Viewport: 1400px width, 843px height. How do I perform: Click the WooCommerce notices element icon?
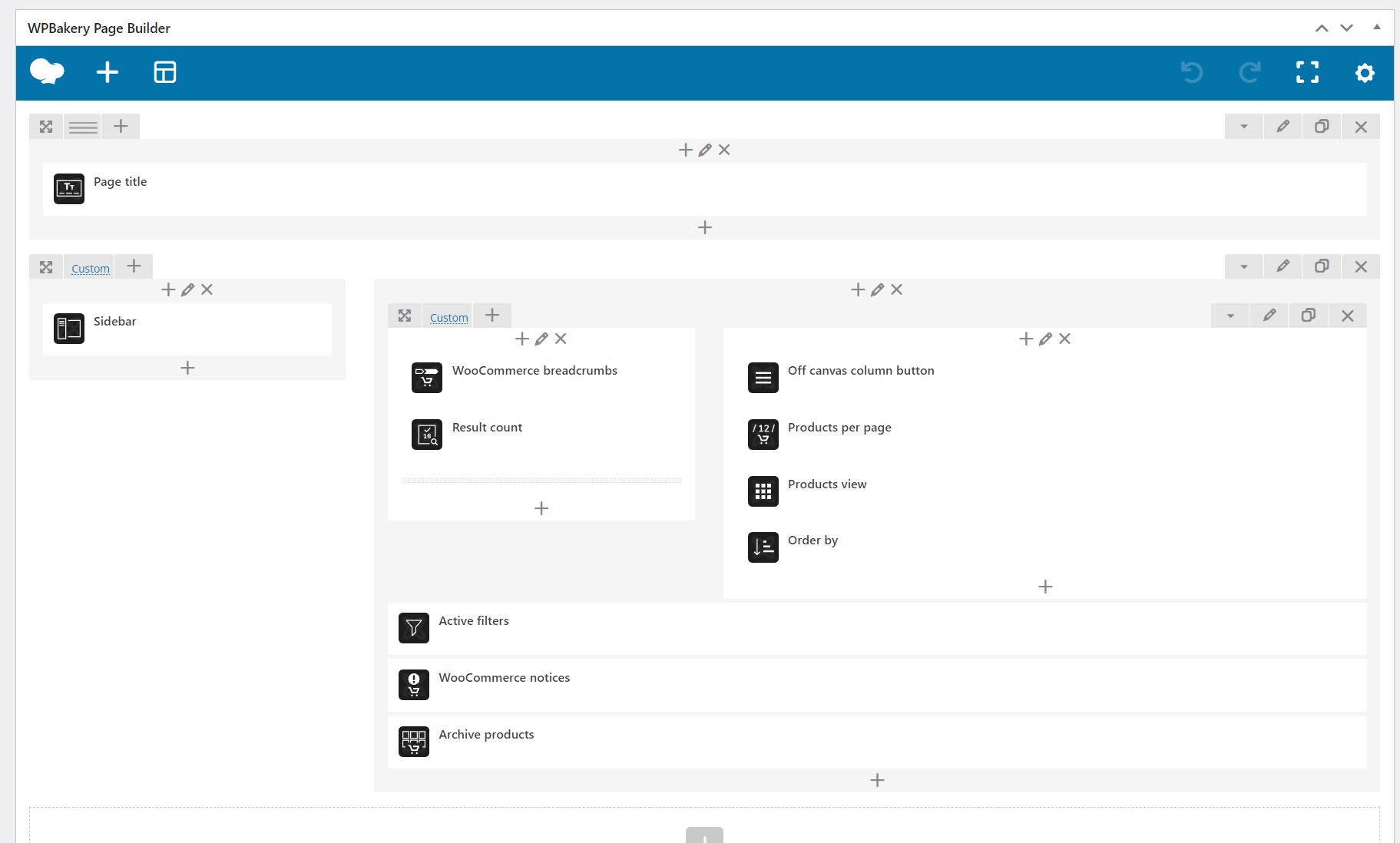414,685
